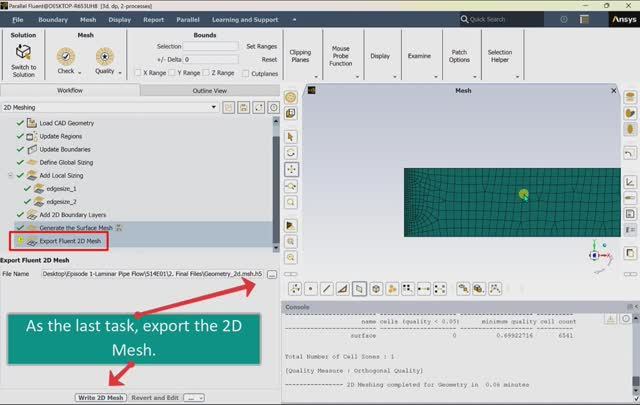Screen dimensions: 640x405
Task: Expand the Patch Options group
Action: (475, 77)
